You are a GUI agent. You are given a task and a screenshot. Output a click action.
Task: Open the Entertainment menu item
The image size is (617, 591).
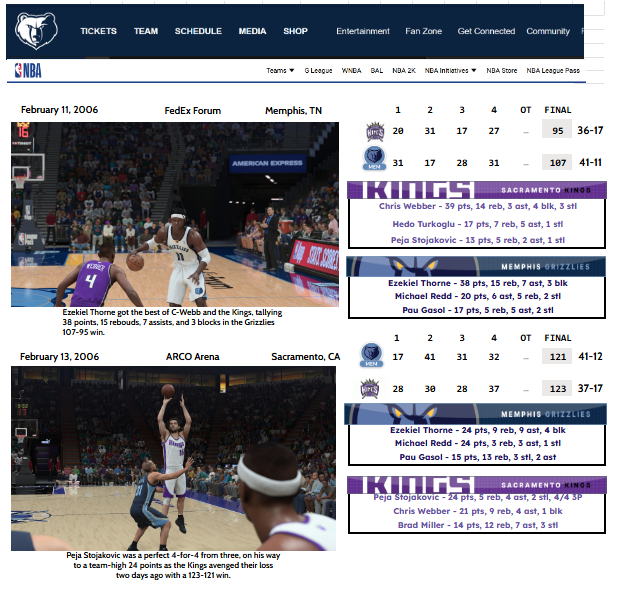click(363, 31)
